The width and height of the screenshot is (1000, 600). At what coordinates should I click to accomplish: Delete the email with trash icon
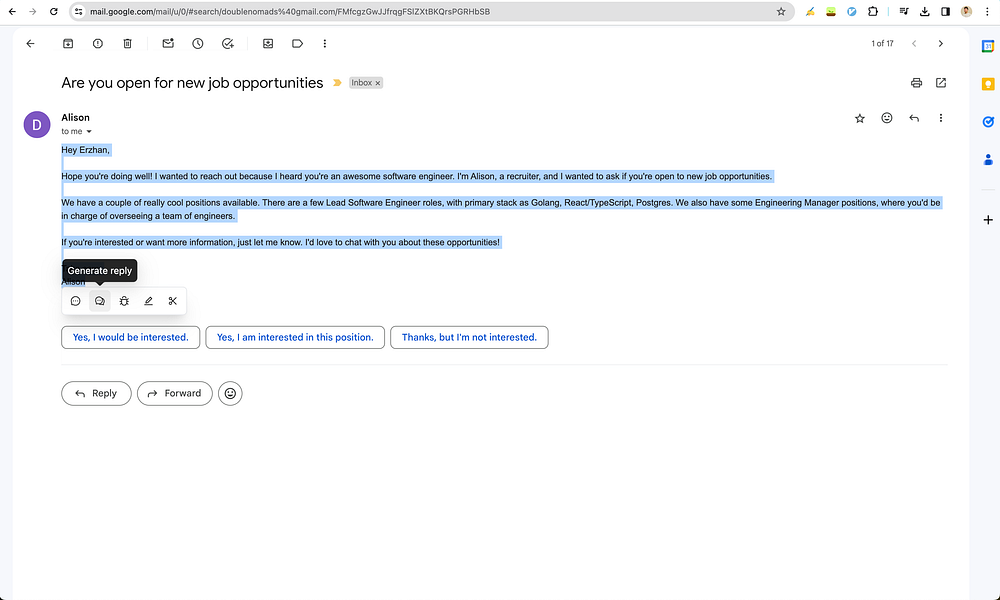(x=128, y=43)
